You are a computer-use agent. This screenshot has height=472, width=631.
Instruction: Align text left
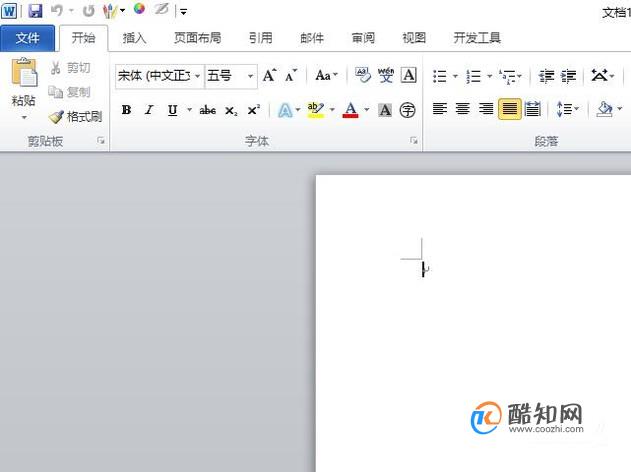[x=440, y=109]
